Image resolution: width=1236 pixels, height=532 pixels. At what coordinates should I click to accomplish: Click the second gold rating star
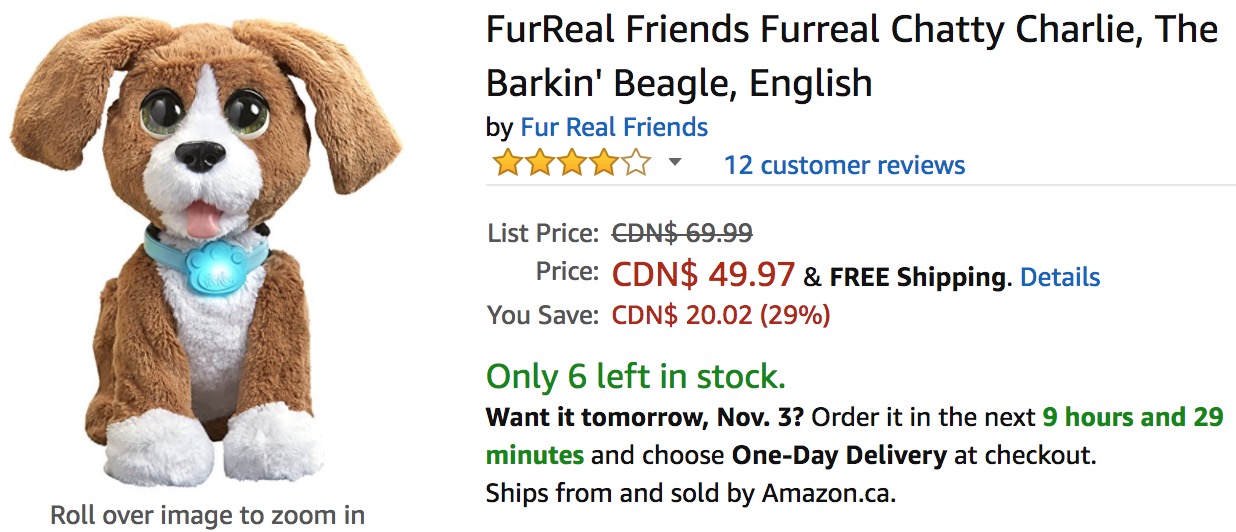[x=539, y=163]
